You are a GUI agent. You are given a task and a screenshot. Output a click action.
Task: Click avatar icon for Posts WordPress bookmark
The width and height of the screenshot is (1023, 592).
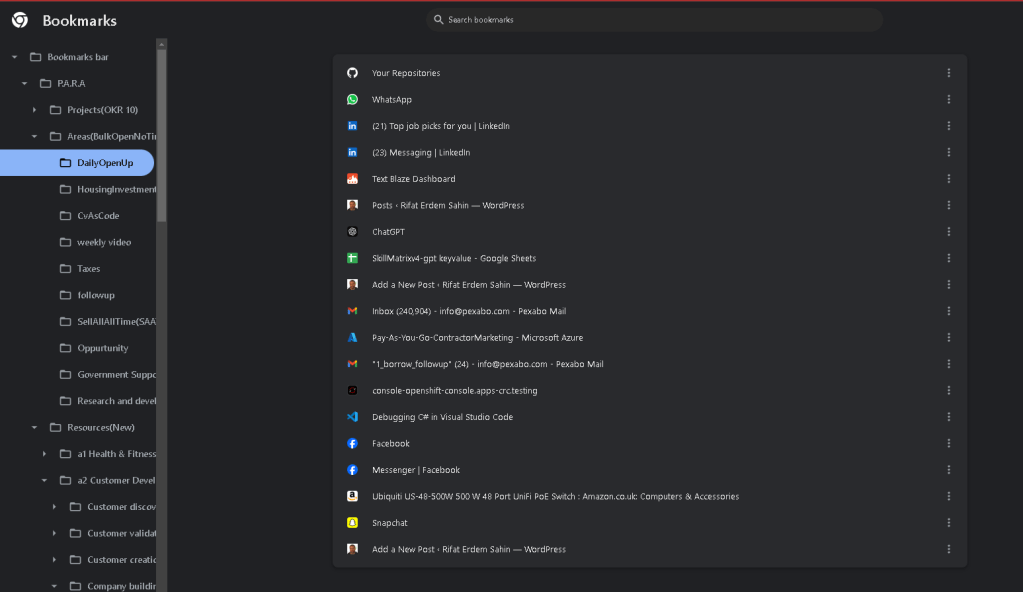pos(352,205)
